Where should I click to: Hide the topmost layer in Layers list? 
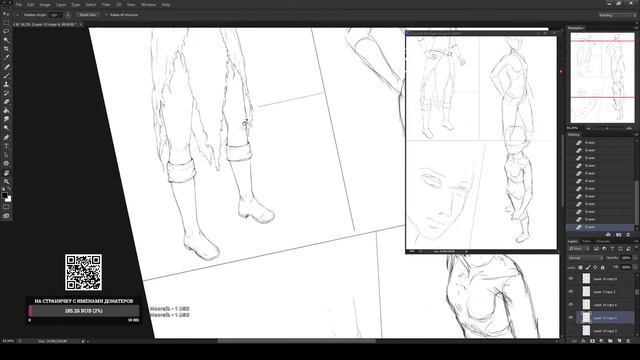click(571, 279)
